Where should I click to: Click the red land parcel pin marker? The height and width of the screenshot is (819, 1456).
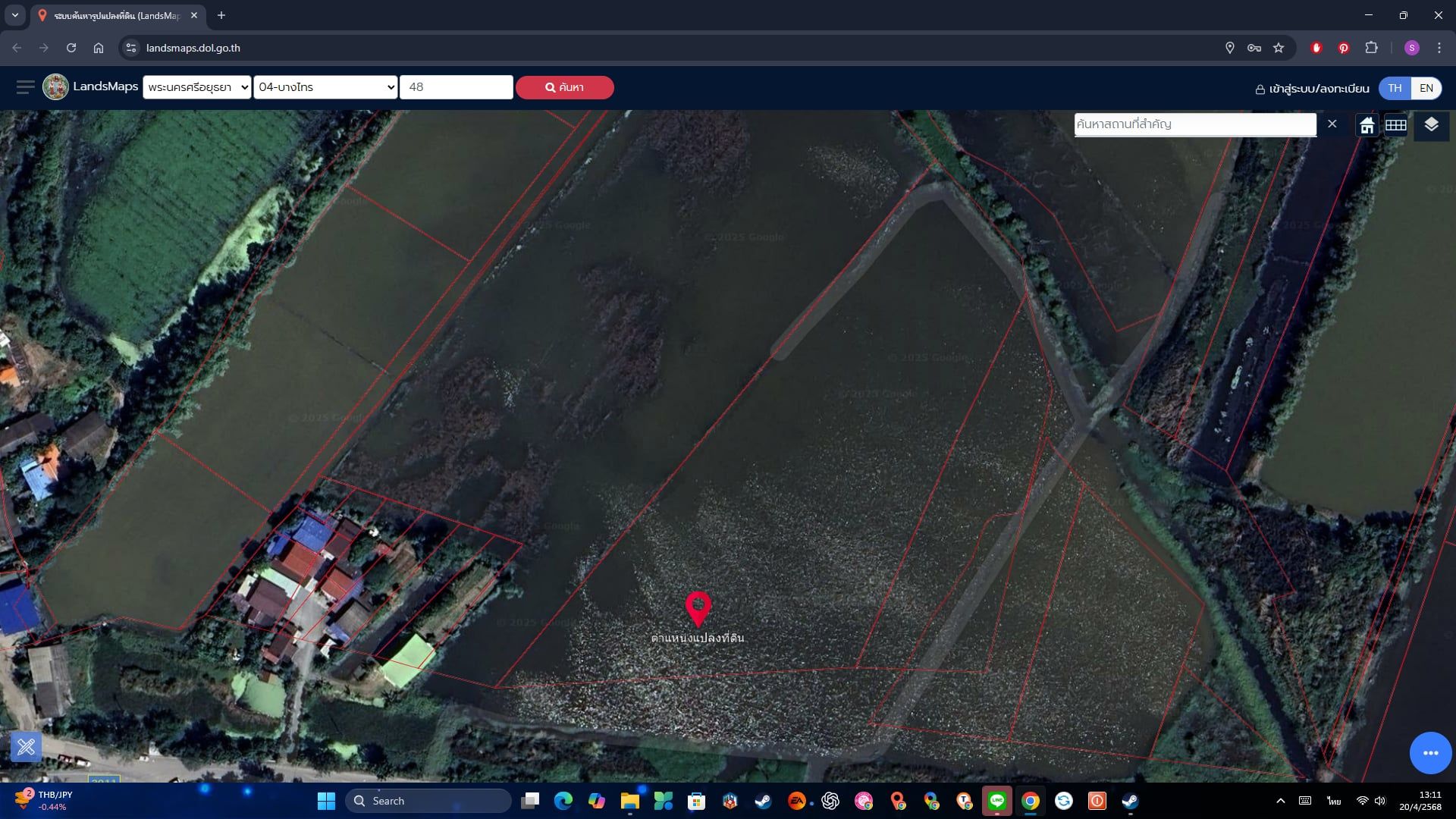pyautogui.click(x=698, y=609)
